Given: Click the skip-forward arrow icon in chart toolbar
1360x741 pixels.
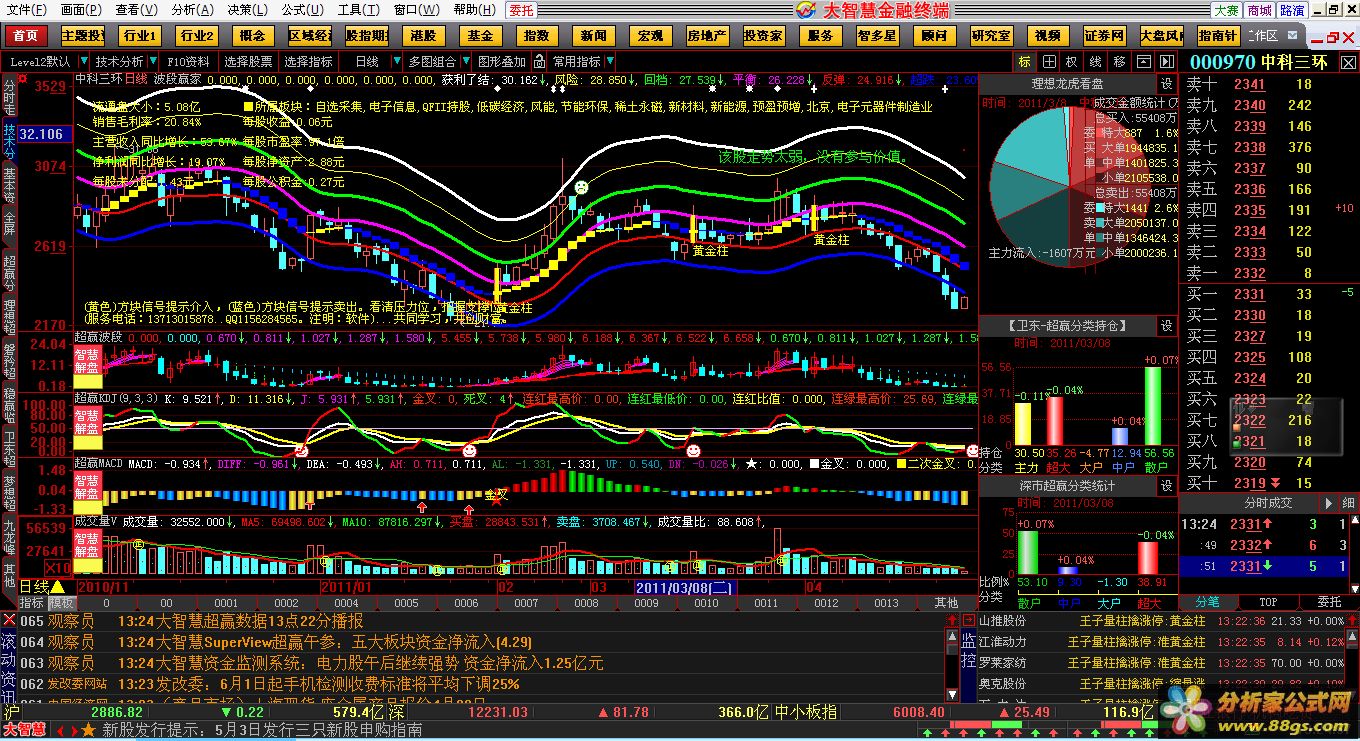Looking at the screenshot, I should [x=1166, y=61].
